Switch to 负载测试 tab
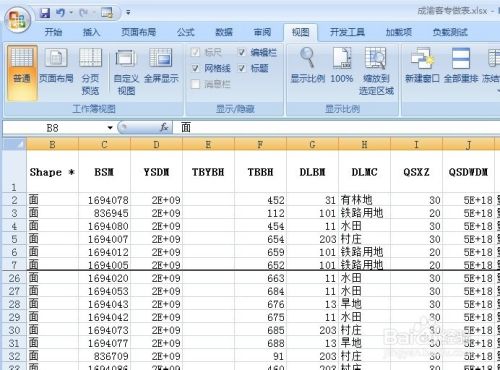The image size is (500, 370). pos(450,32)
